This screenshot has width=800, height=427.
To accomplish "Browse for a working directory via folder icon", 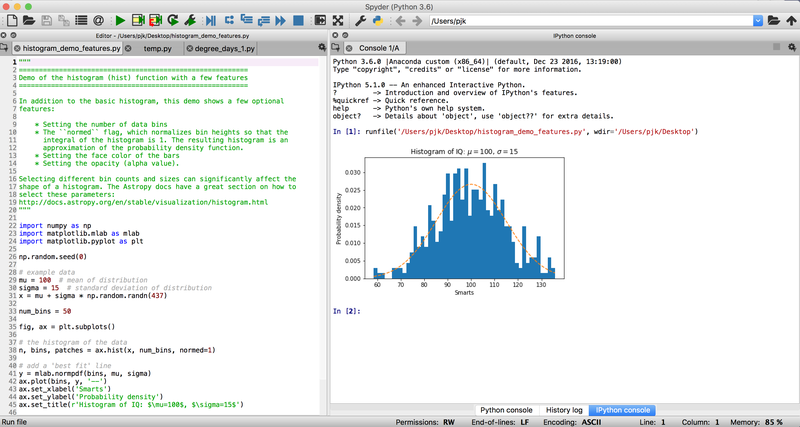I will [774, 21].
